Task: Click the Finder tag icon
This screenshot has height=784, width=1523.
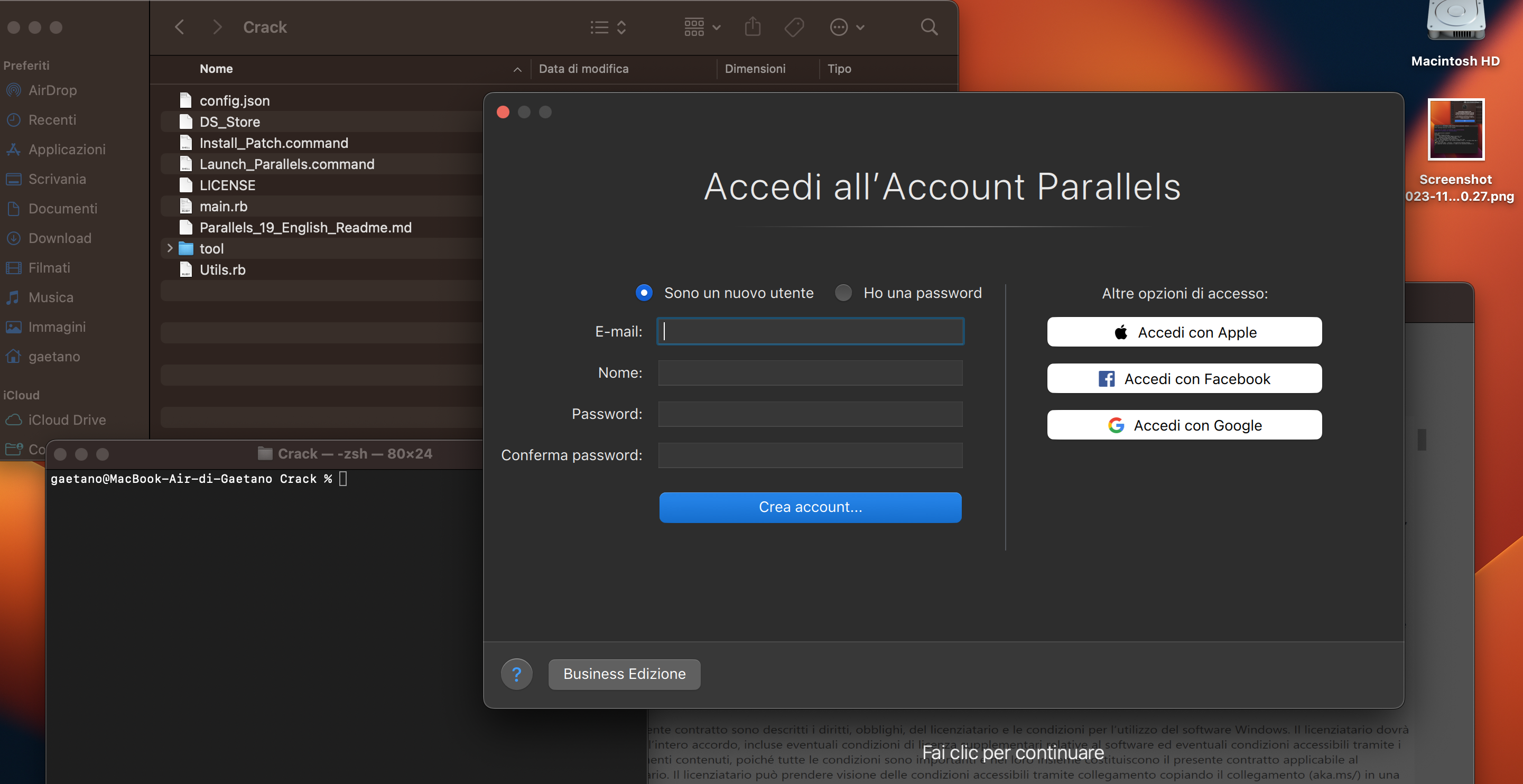Action: 794,27
